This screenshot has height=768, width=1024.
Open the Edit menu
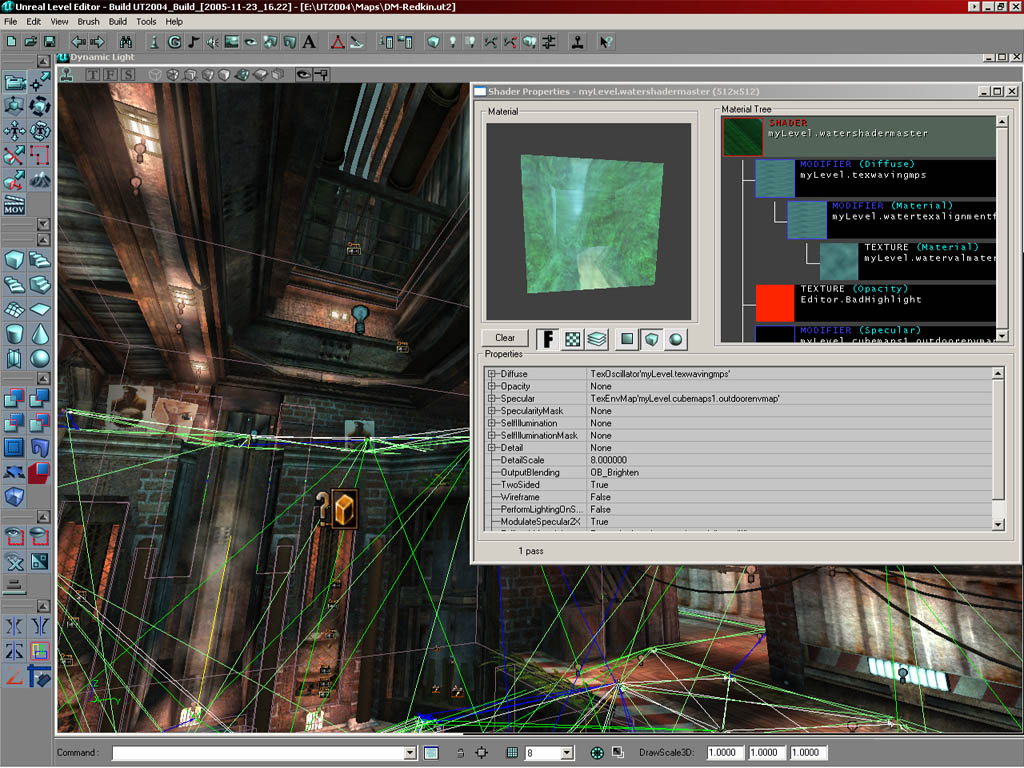33,22
